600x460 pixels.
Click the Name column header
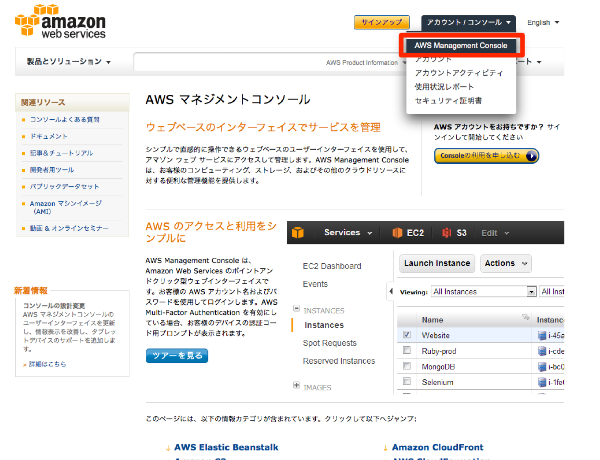[x=432, y=320]
